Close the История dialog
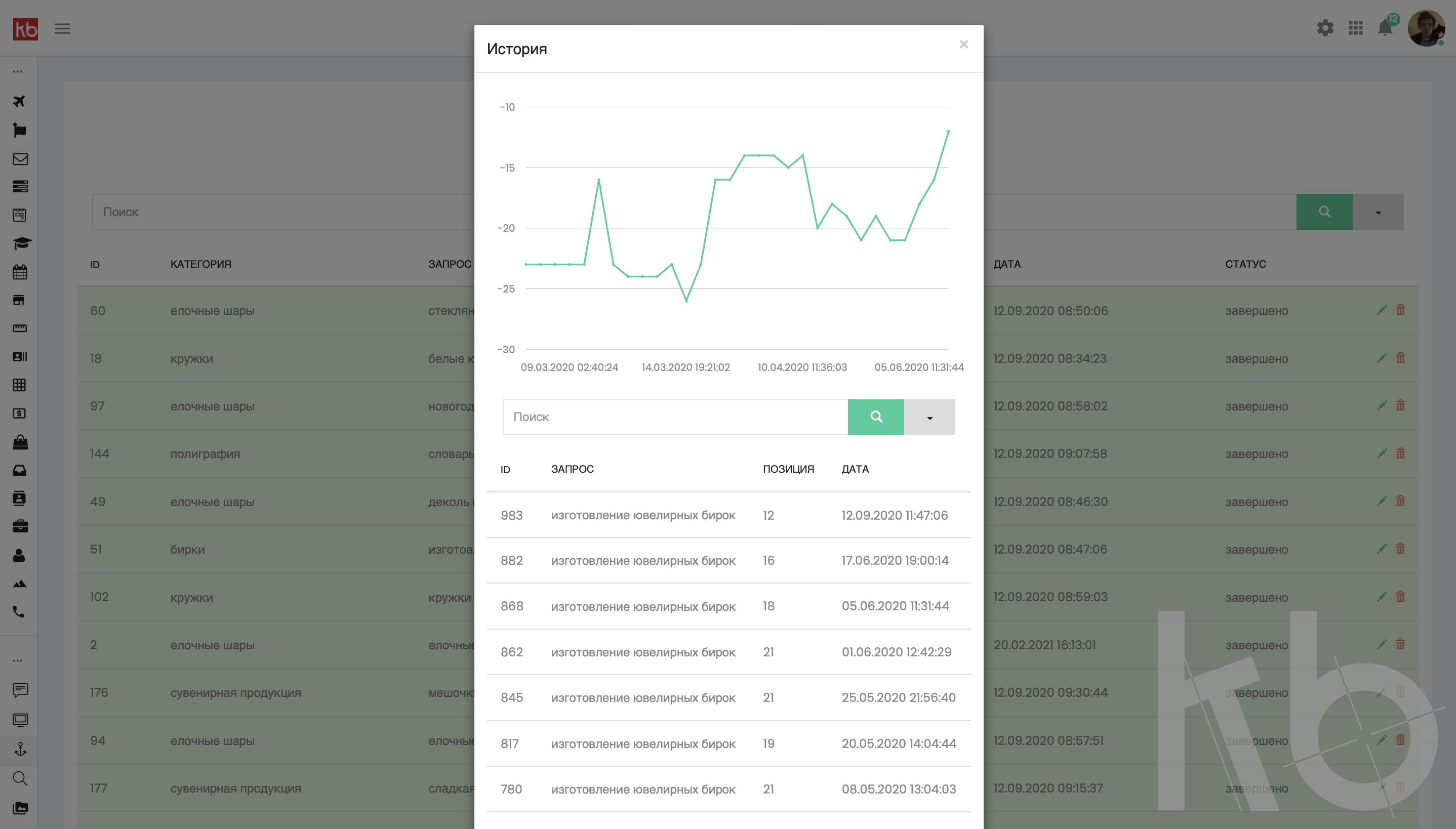Image resolution: width=1456 pixels, height=829 pixels. click(963, 45)
